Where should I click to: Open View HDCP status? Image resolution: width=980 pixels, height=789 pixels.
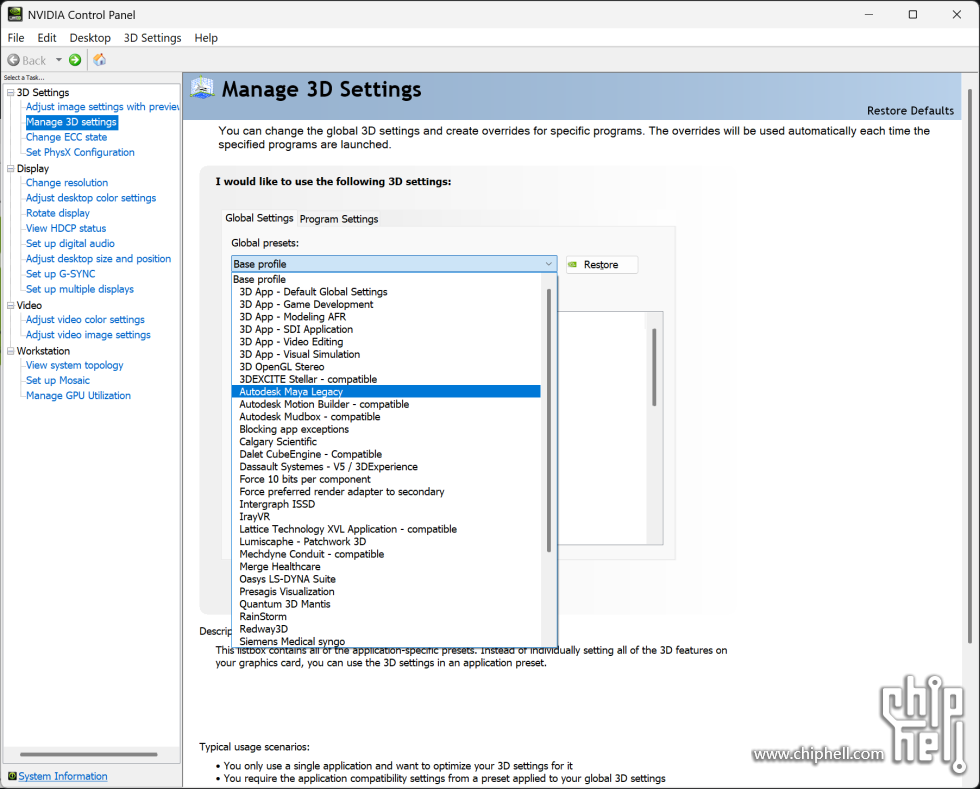click(x=66, y=228)
